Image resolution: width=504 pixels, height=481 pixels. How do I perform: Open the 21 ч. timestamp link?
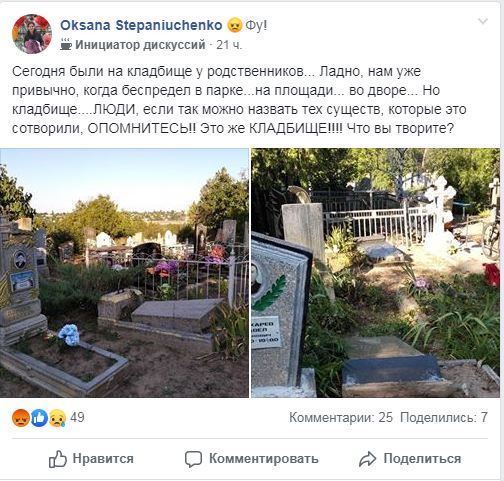pyautogui.click(x=229, y=45)
